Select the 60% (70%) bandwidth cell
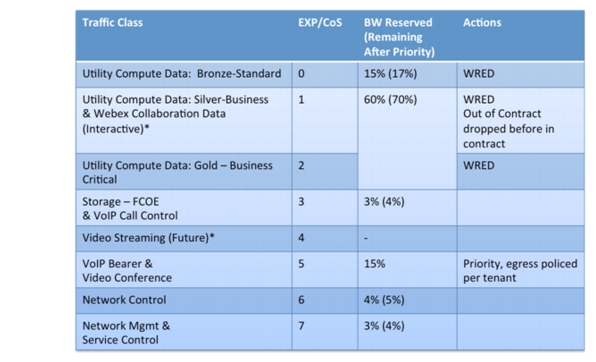This screenshot has height=362, width=596. tap(407, 139)
